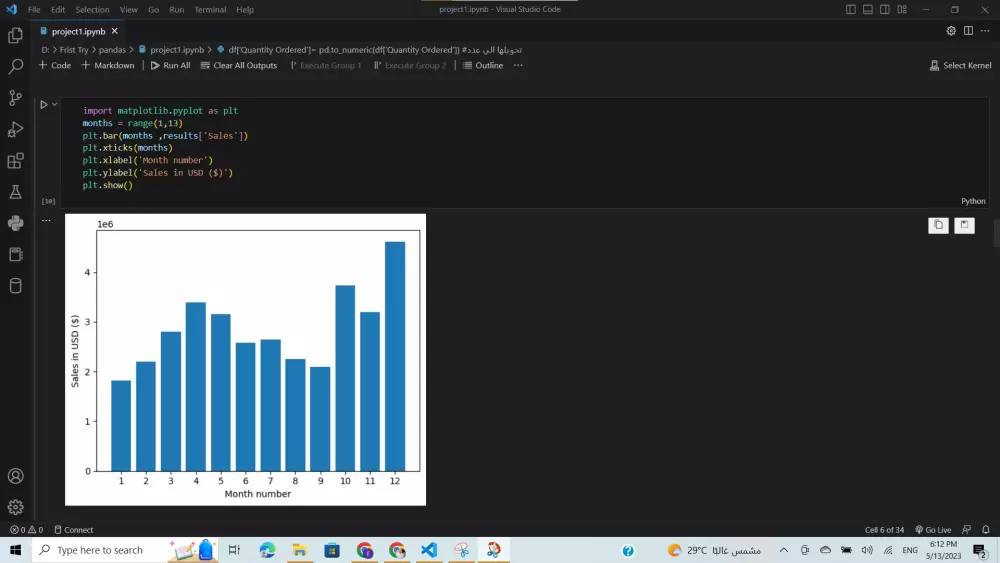1000x563 pixels.
Task: Split the editor right
Action: pyautogui.click(x=968, y=31)
